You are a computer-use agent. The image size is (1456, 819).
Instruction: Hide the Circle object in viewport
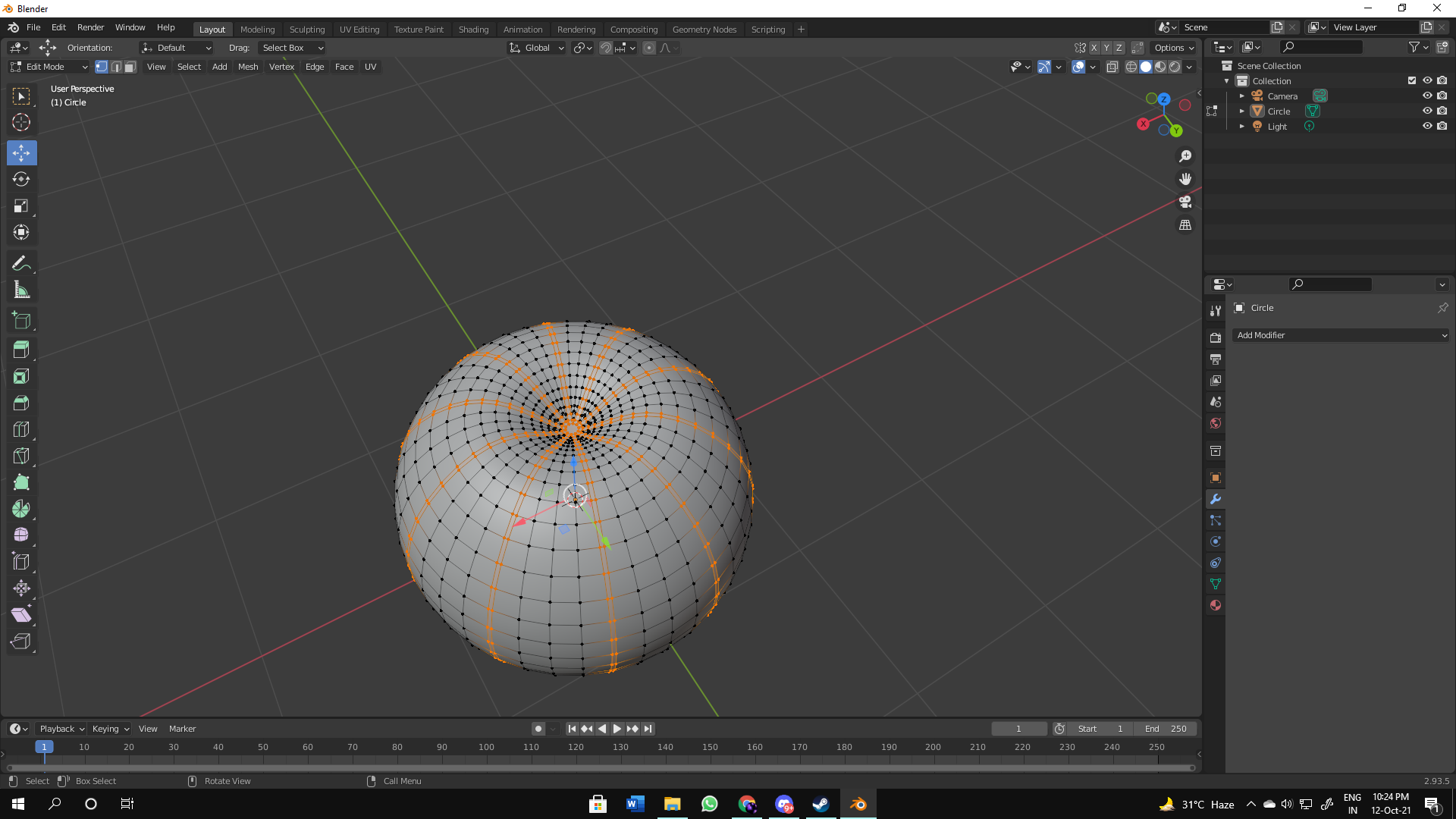[1427, 111]
